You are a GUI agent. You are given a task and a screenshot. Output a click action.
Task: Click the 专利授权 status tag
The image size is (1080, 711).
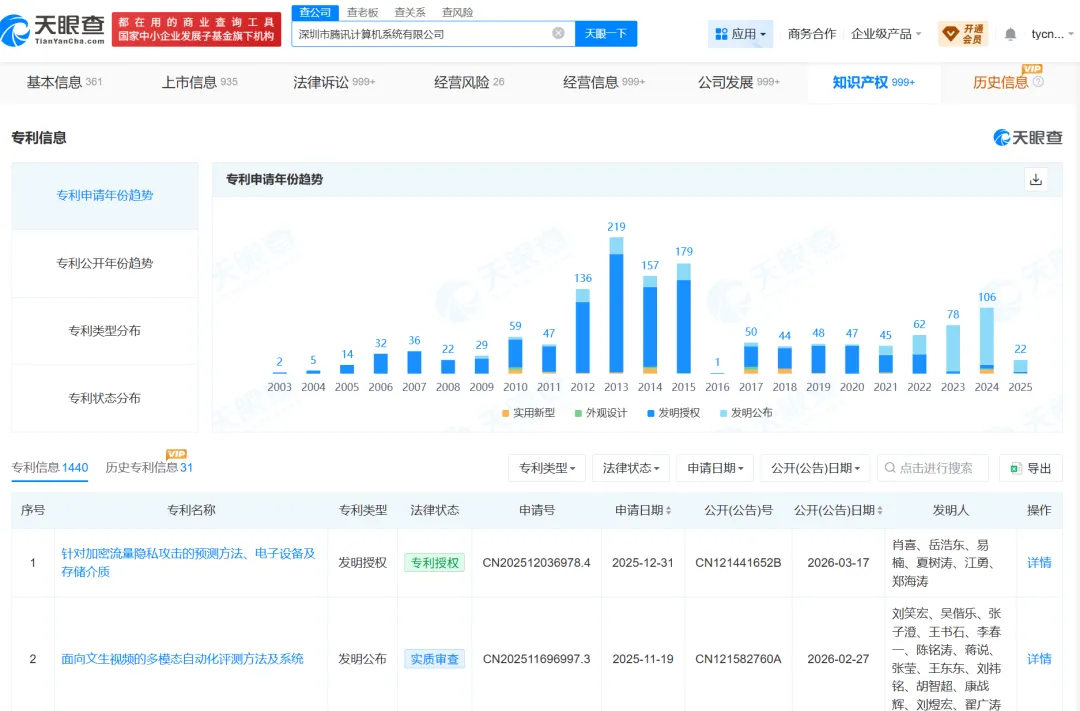(x=435, y=563)
